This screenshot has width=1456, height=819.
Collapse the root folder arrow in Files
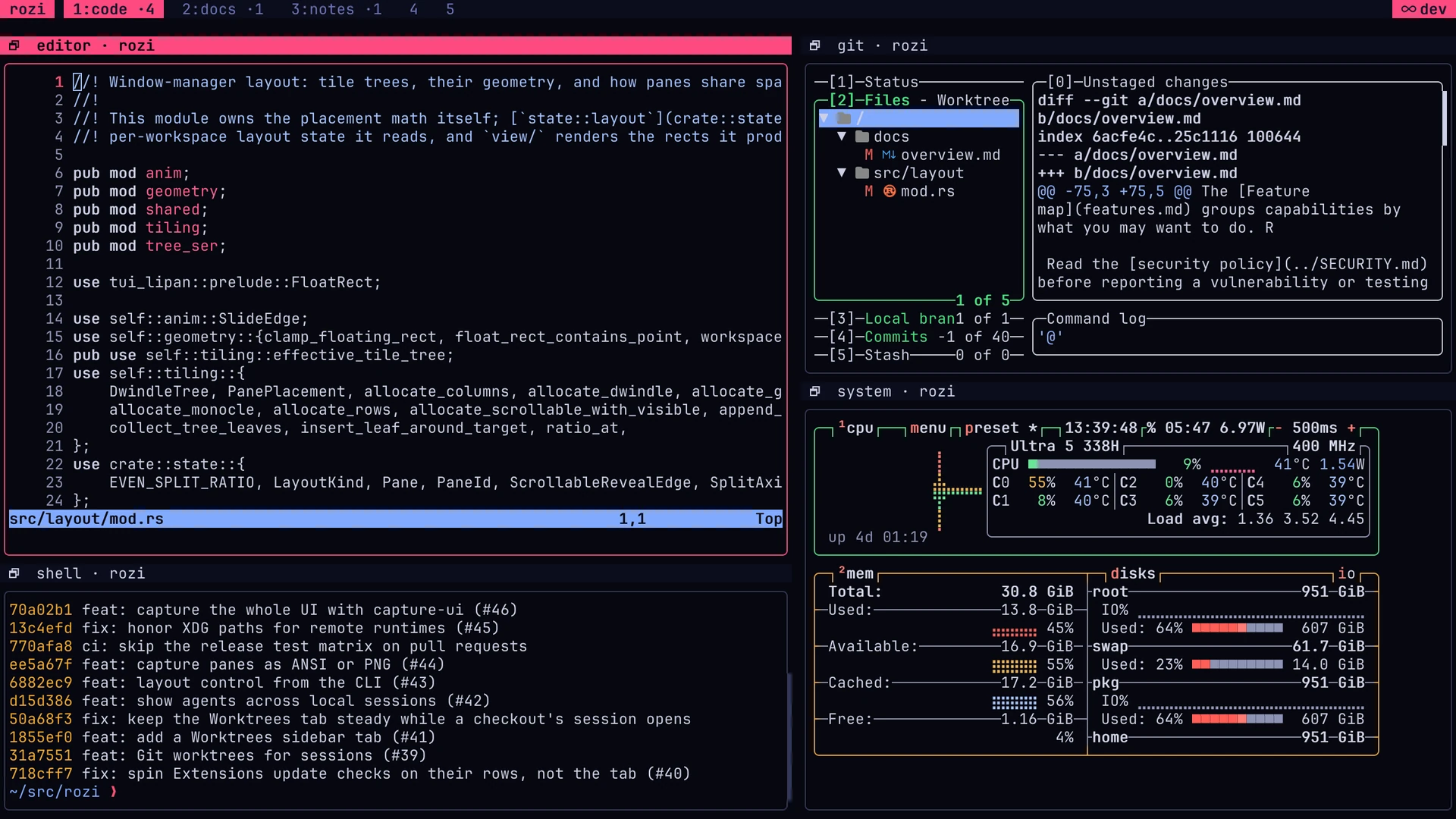(824, 118)
